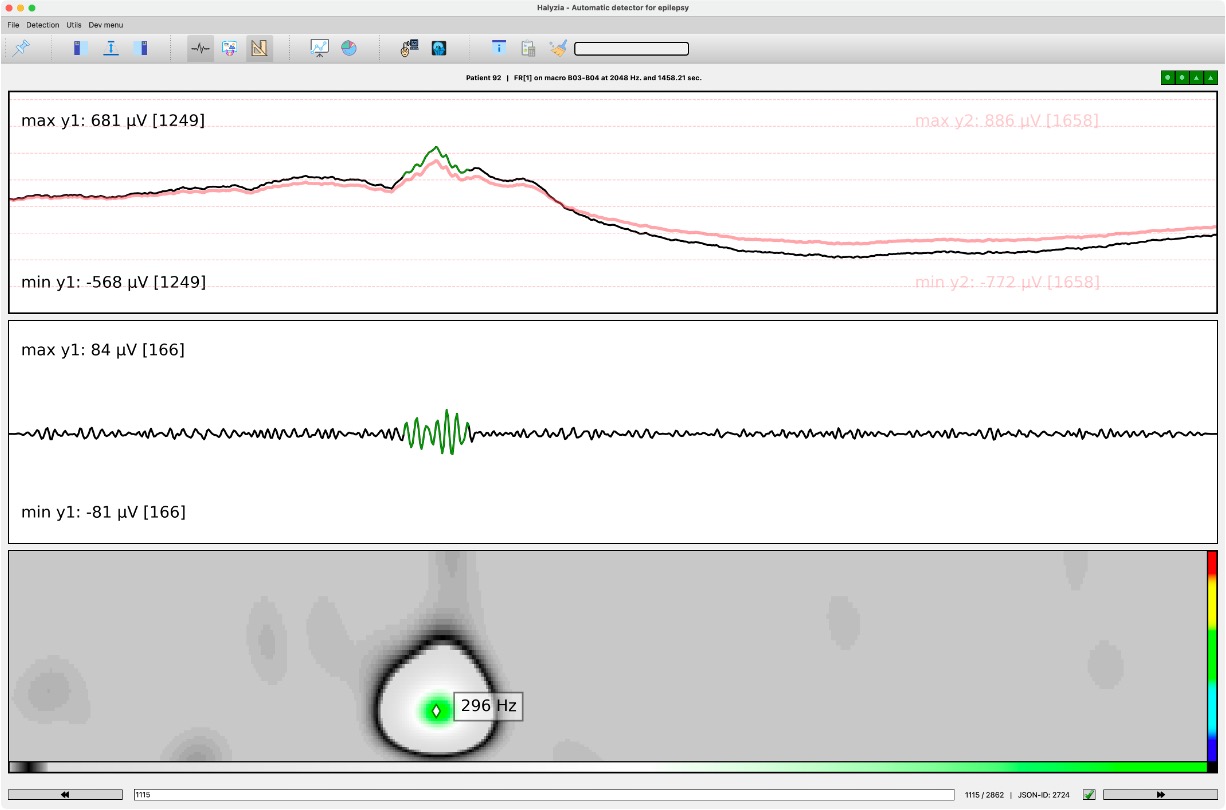This screenshot has width=1226, height=810.
Task: Go to previous event with rewind button
Action: pos(65,795)
